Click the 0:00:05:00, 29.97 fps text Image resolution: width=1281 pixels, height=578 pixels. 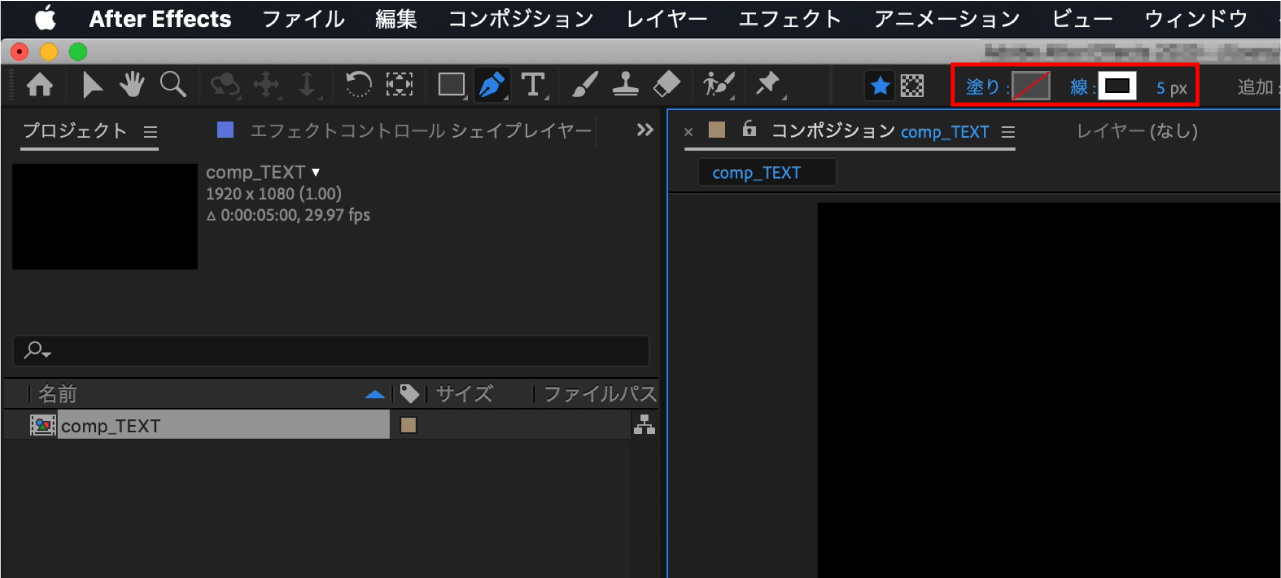point(288,215)
